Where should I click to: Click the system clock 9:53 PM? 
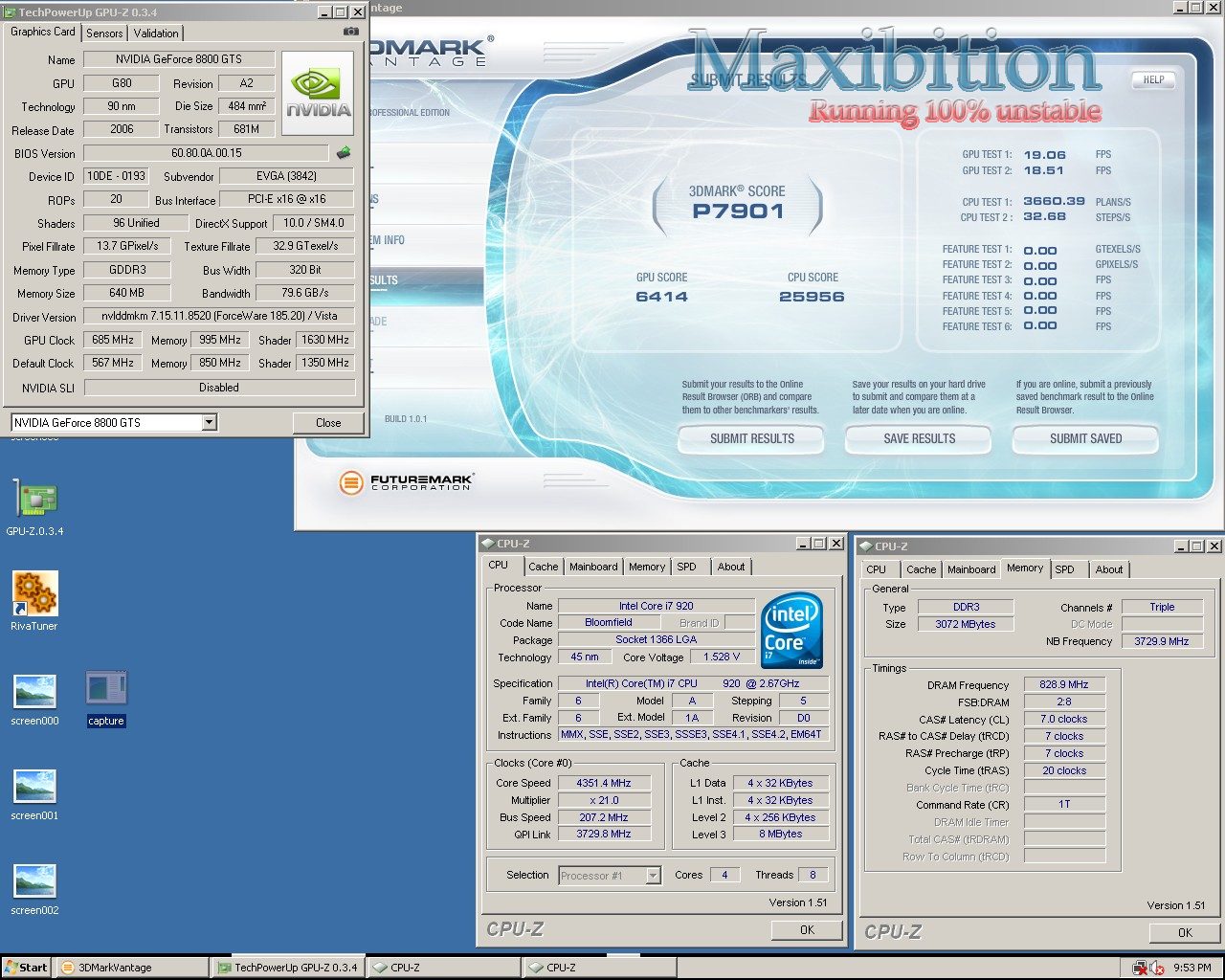pyautogui.click(x=1192, y=968)
